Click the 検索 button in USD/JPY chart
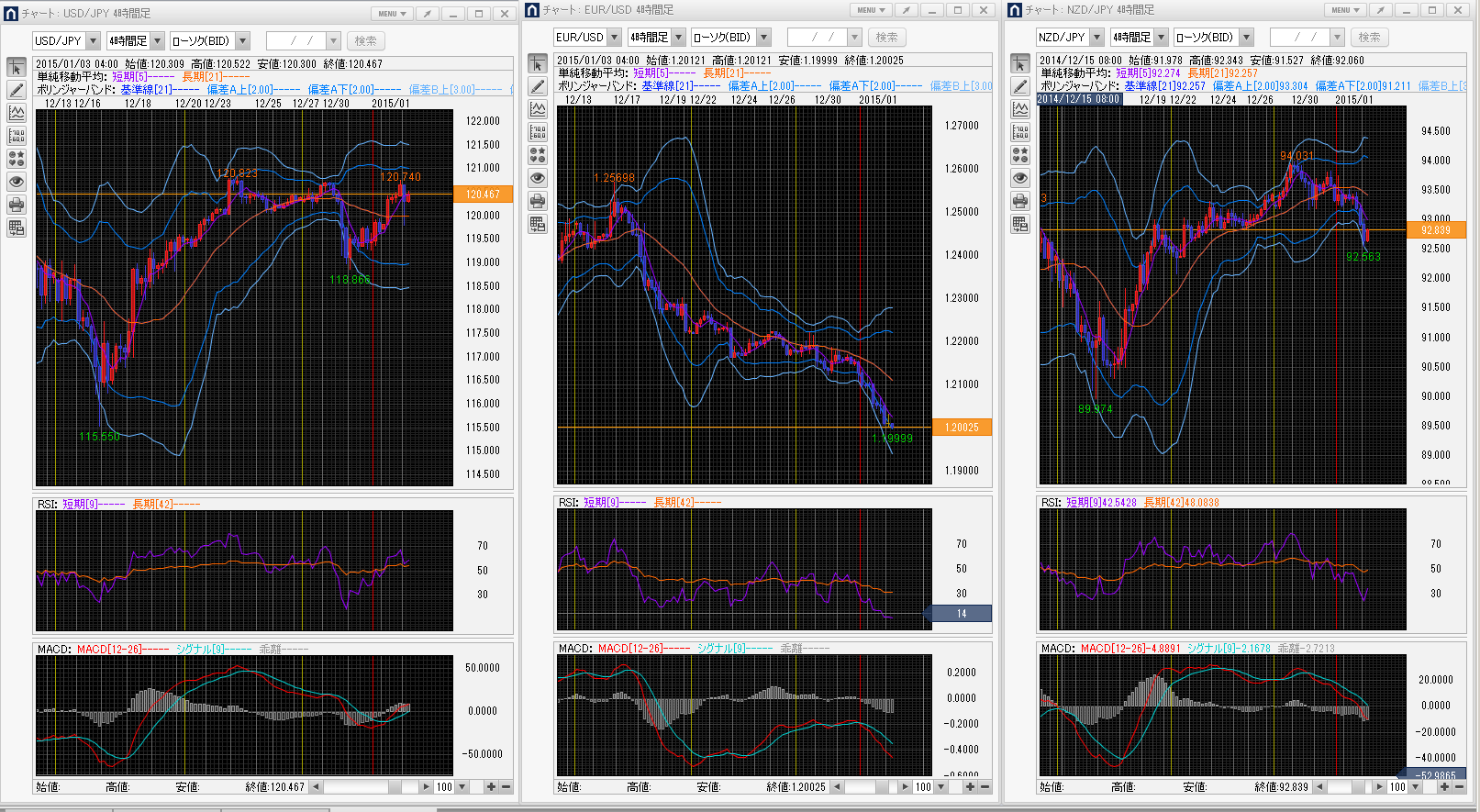1480x812 pixels. click(x=365, y=41)
